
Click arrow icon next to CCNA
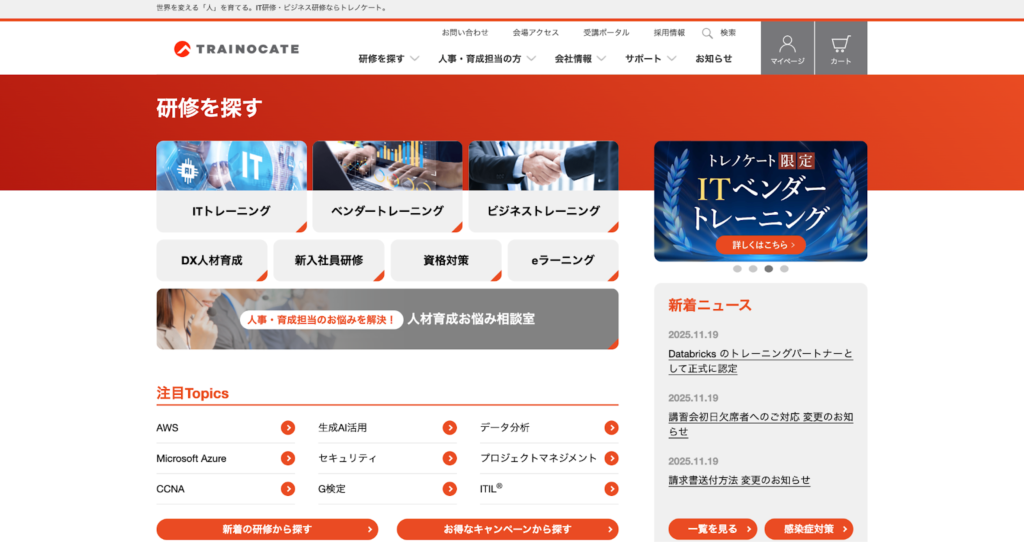[x=288, y=489]
